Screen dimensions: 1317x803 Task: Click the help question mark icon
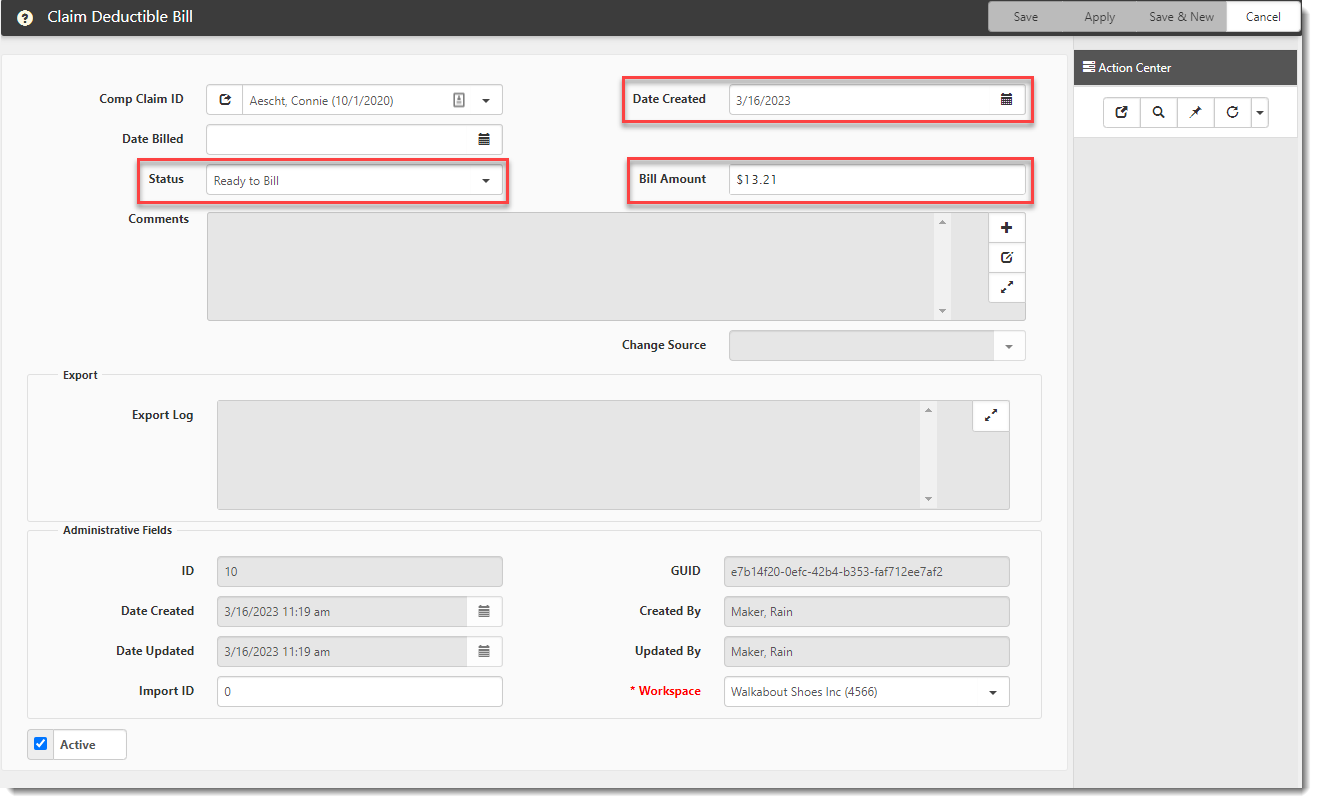(25, 17)
